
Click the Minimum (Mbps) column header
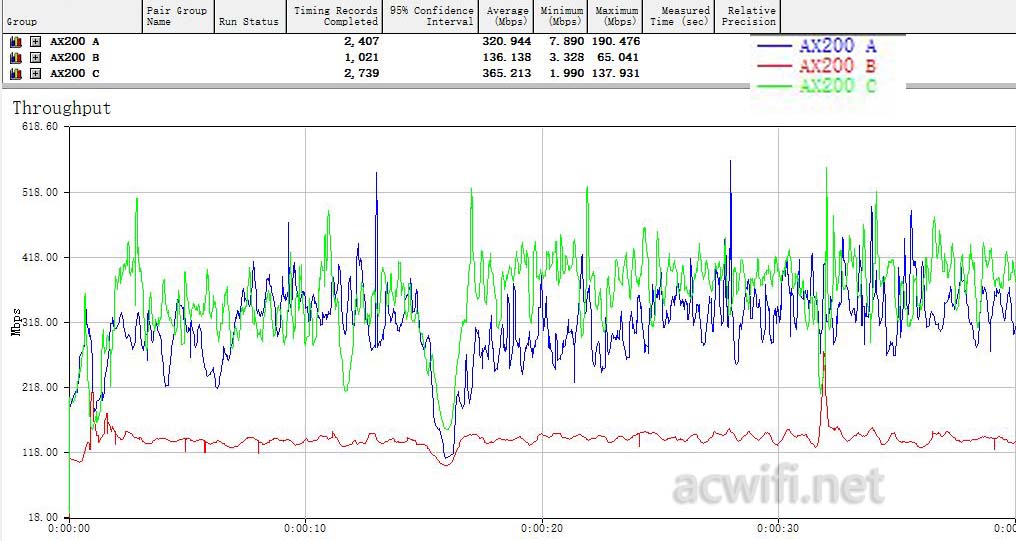coord(561,16)
